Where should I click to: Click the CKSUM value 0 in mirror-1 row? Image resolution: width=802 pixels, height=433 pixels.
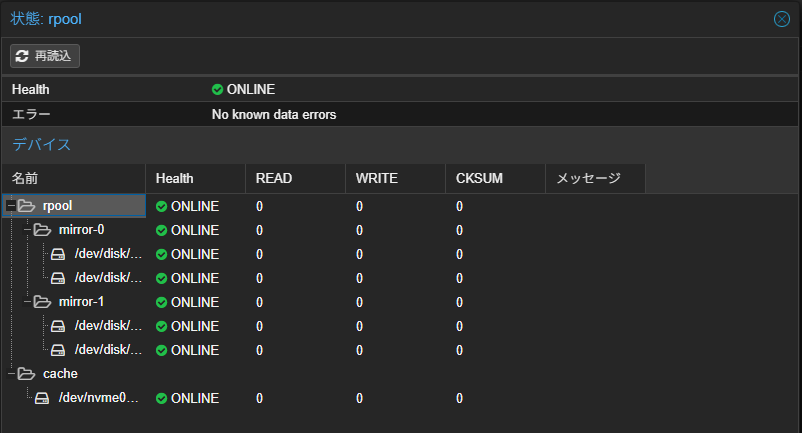pyautogui.click(x=459, y=303)
